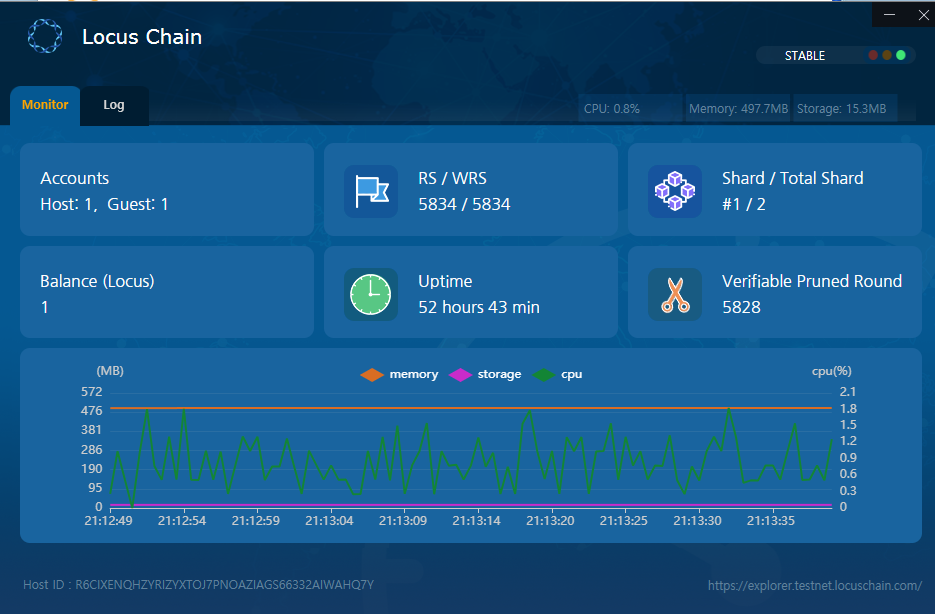Click the Storage 15.3MB status box
This screenshot has height=614, width=935.
click(x=845, y=109)
